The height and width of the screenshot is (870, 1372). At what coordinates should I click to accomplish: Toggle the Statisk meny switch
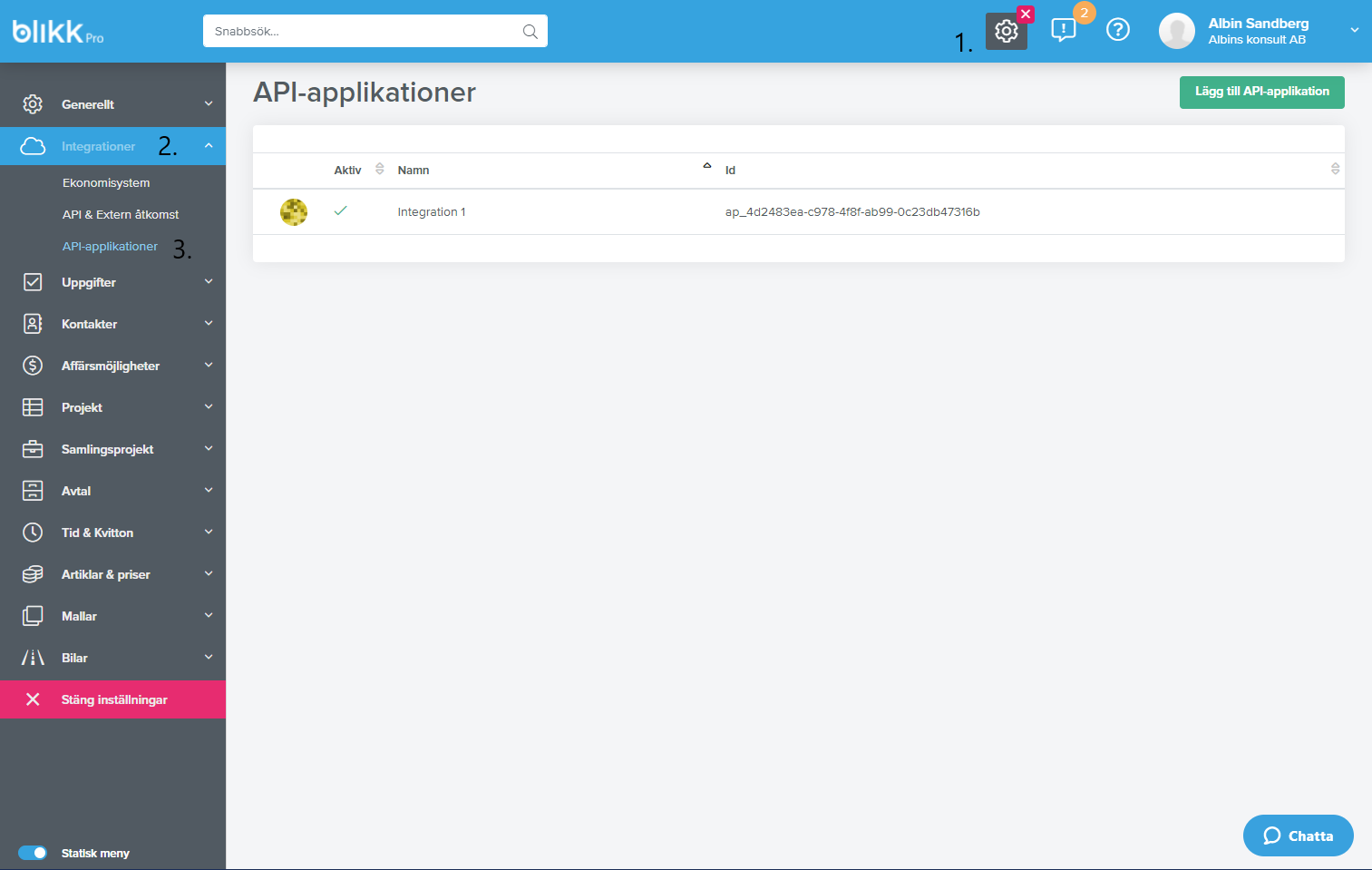pos(33,853)
